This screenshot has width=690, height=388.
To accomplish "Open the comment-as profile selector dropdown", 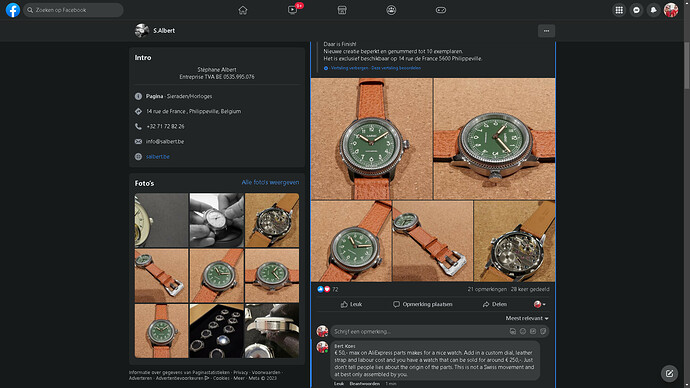I will pos(540,304).
